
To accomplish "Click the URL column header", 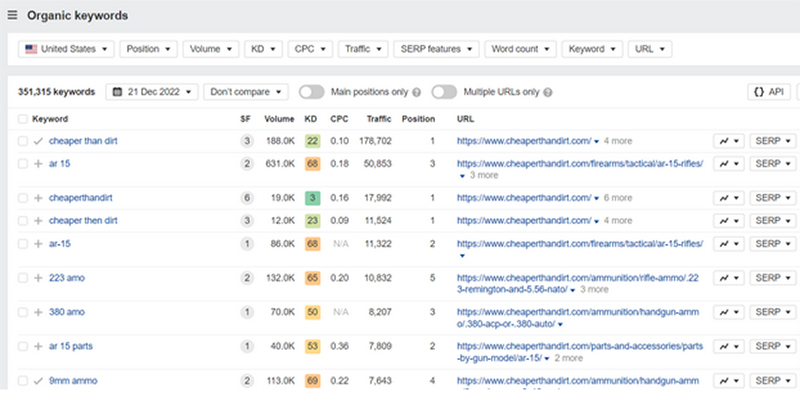I will (x=465, y=119).
